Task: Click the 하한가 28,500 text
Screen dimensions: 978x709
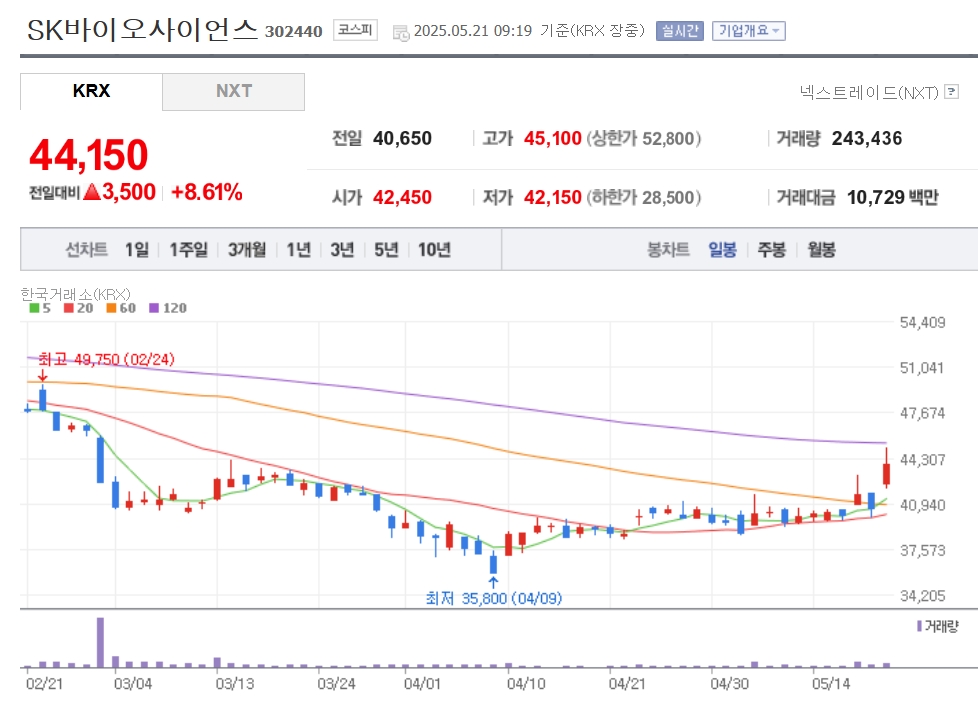Action: [644, 197]
